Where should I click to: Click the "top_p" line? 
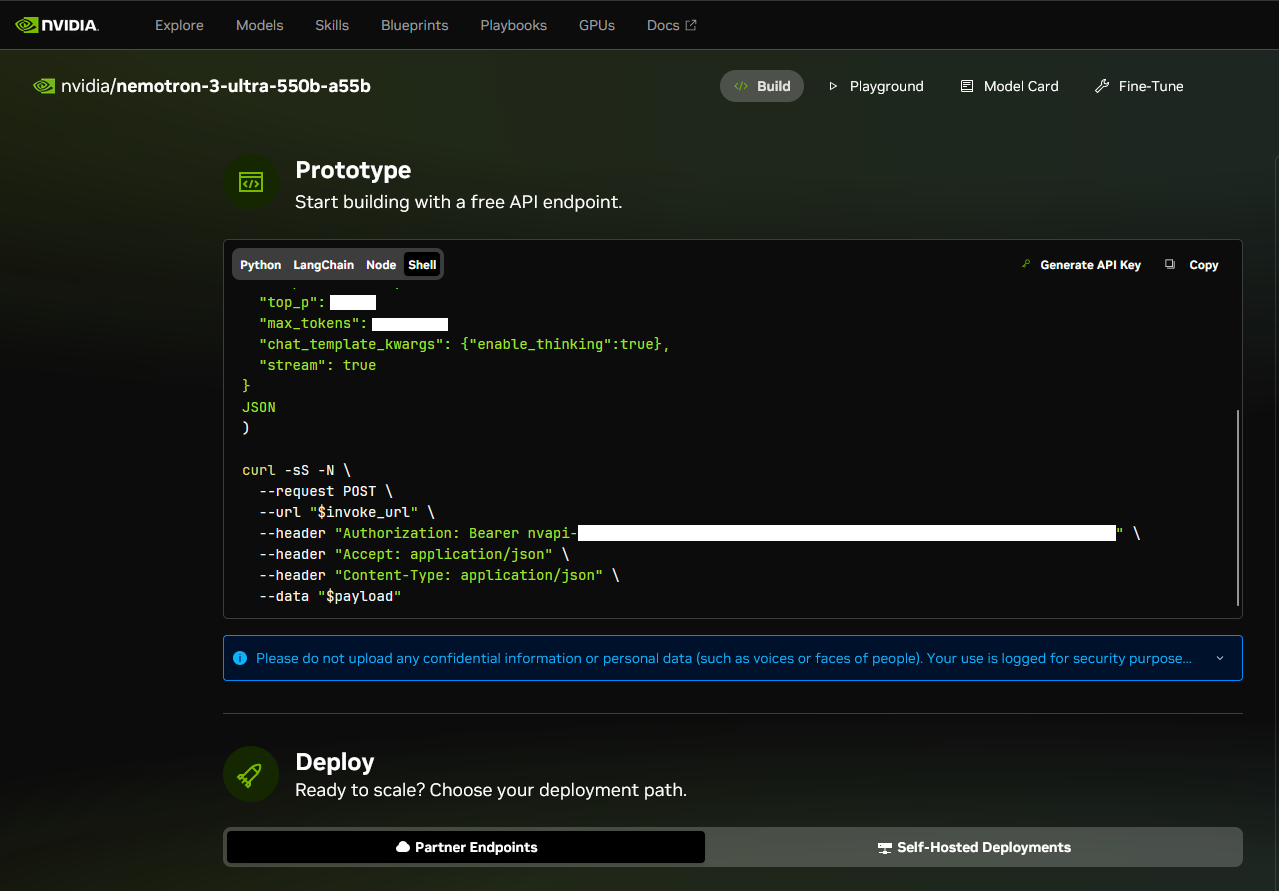click(317, 302)
